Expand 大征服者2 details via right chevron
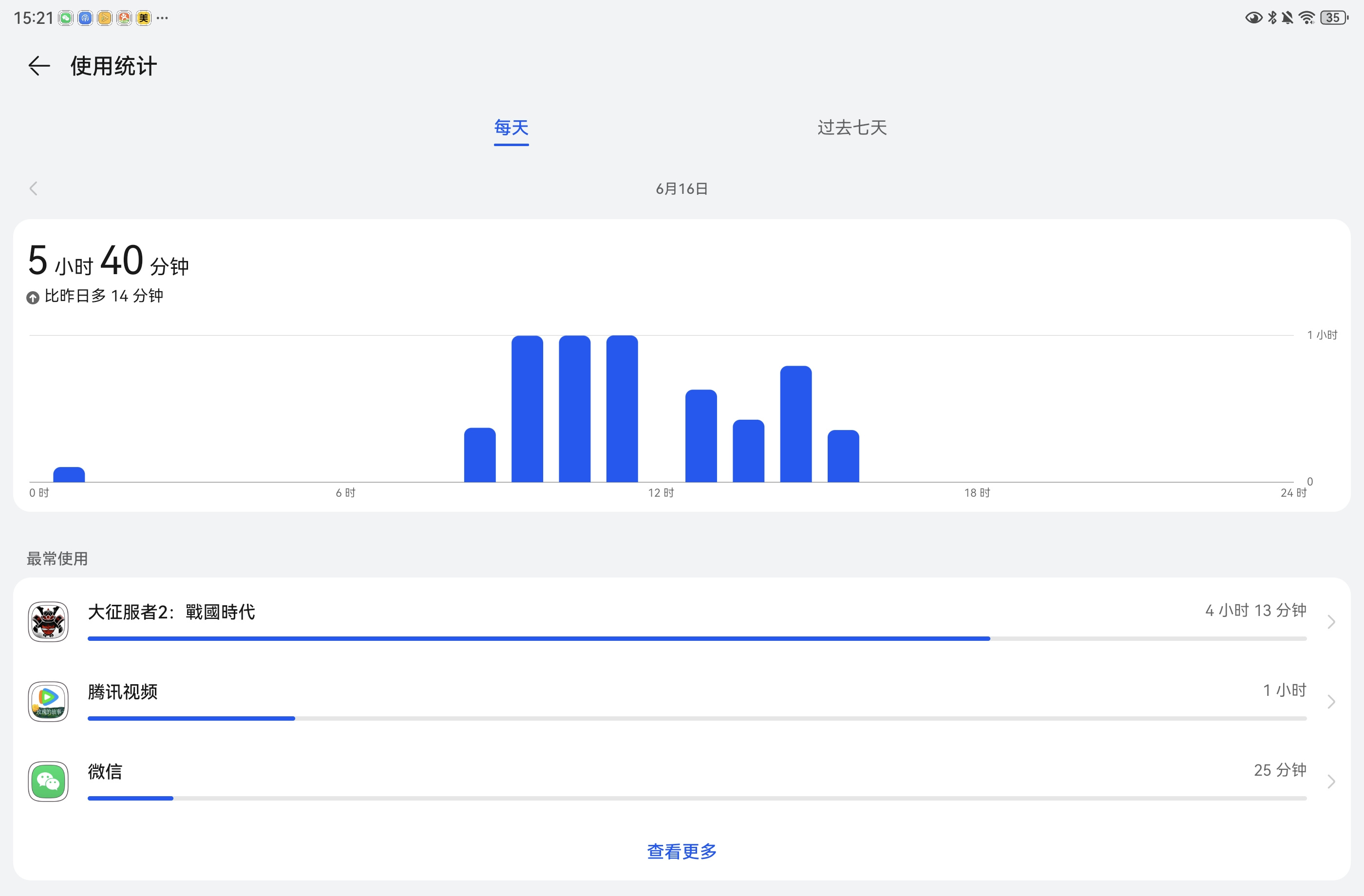1364x896 pixels. (1331, 621)
